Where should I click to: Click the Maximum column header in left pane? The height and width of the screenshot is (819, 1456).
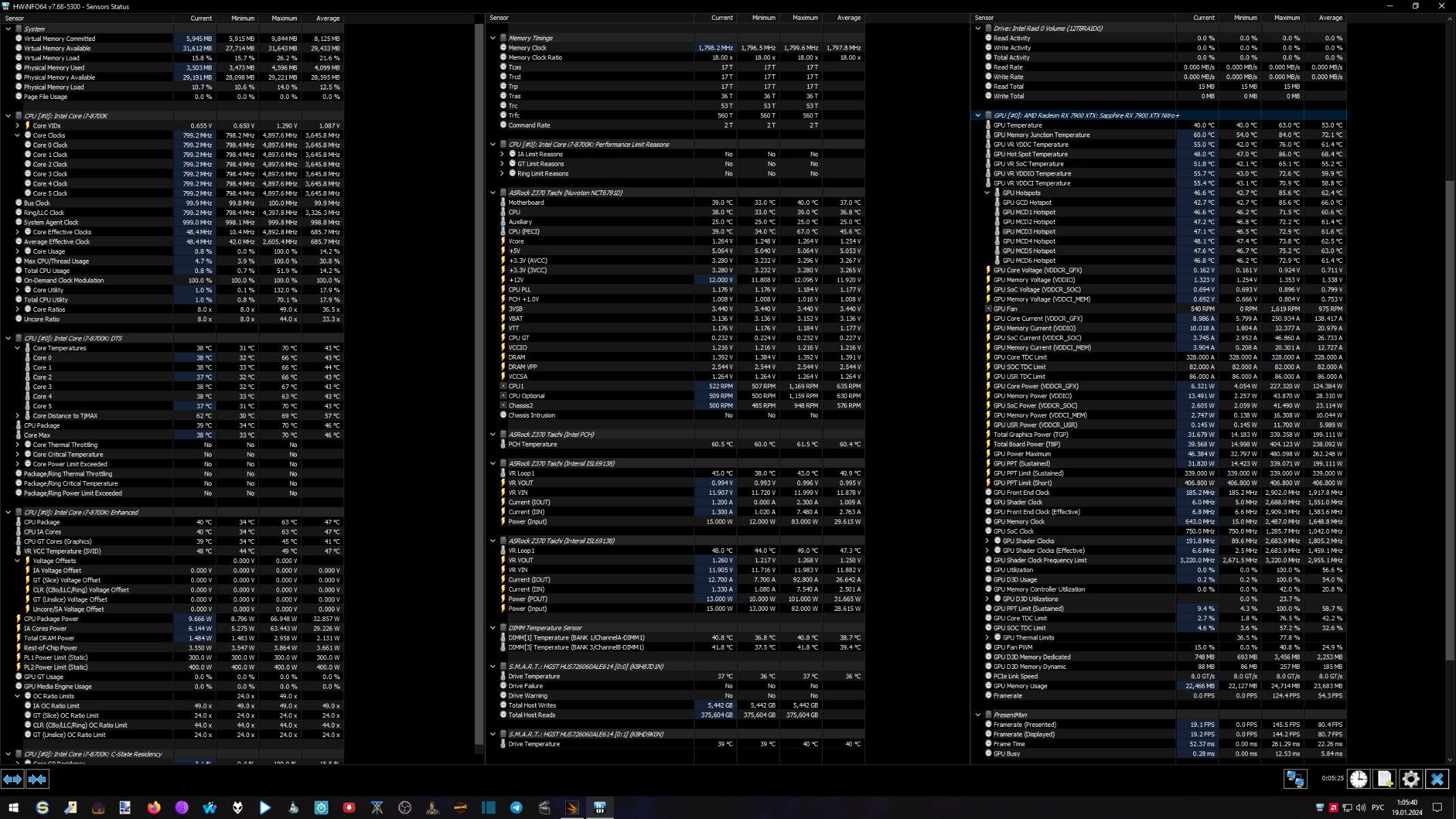pos(284,18)
